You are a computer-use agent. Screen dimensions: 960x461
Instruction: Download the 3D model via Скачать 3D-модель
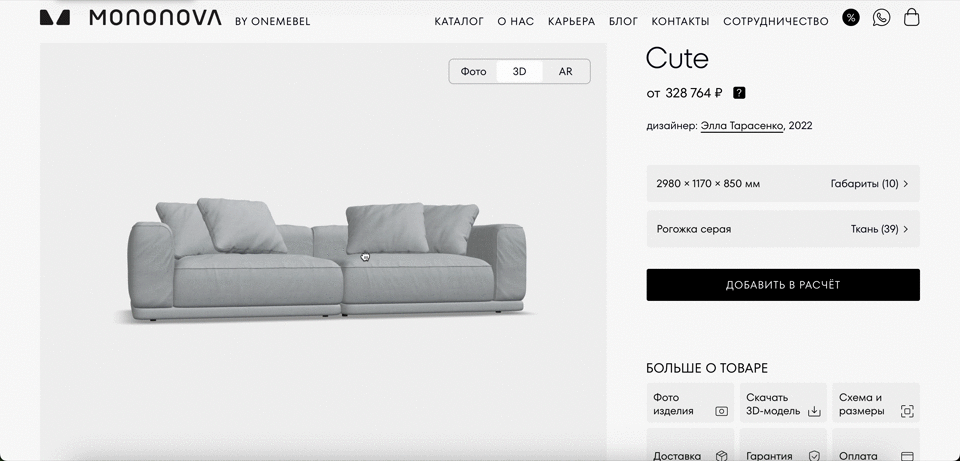(x=783, y=403)
